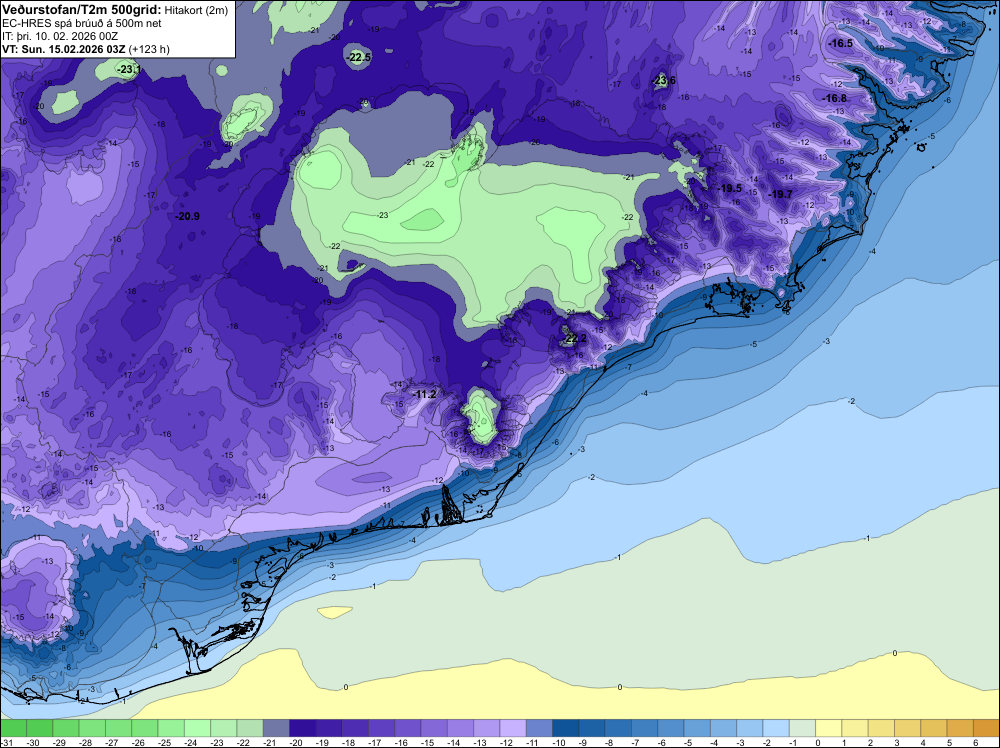Click the -23.1 temperature marker
This screenshot has width=1000, height=748.
click(x=128, y=69)
